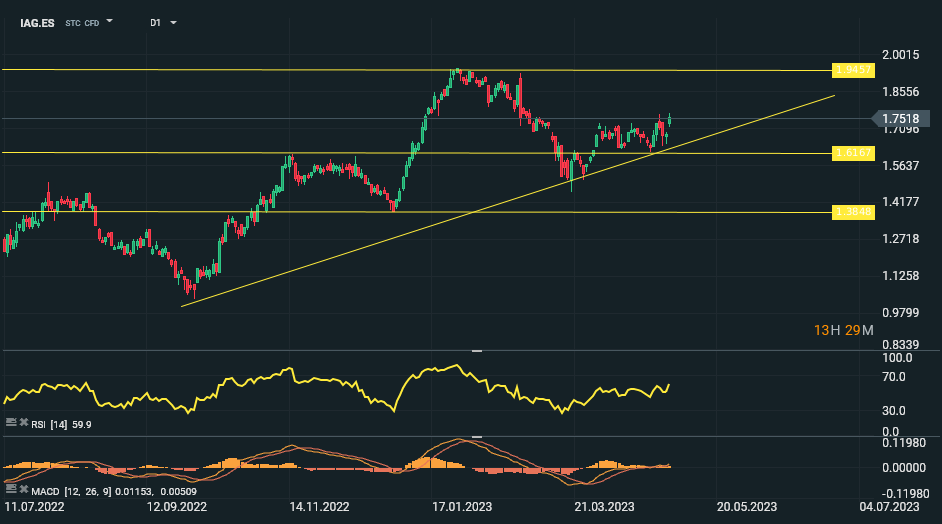This screenshot has width=942, height=524.
Task: Click the 12.09.2022 date on time axis
Action: pyautogui.click(x=177, y=507)
